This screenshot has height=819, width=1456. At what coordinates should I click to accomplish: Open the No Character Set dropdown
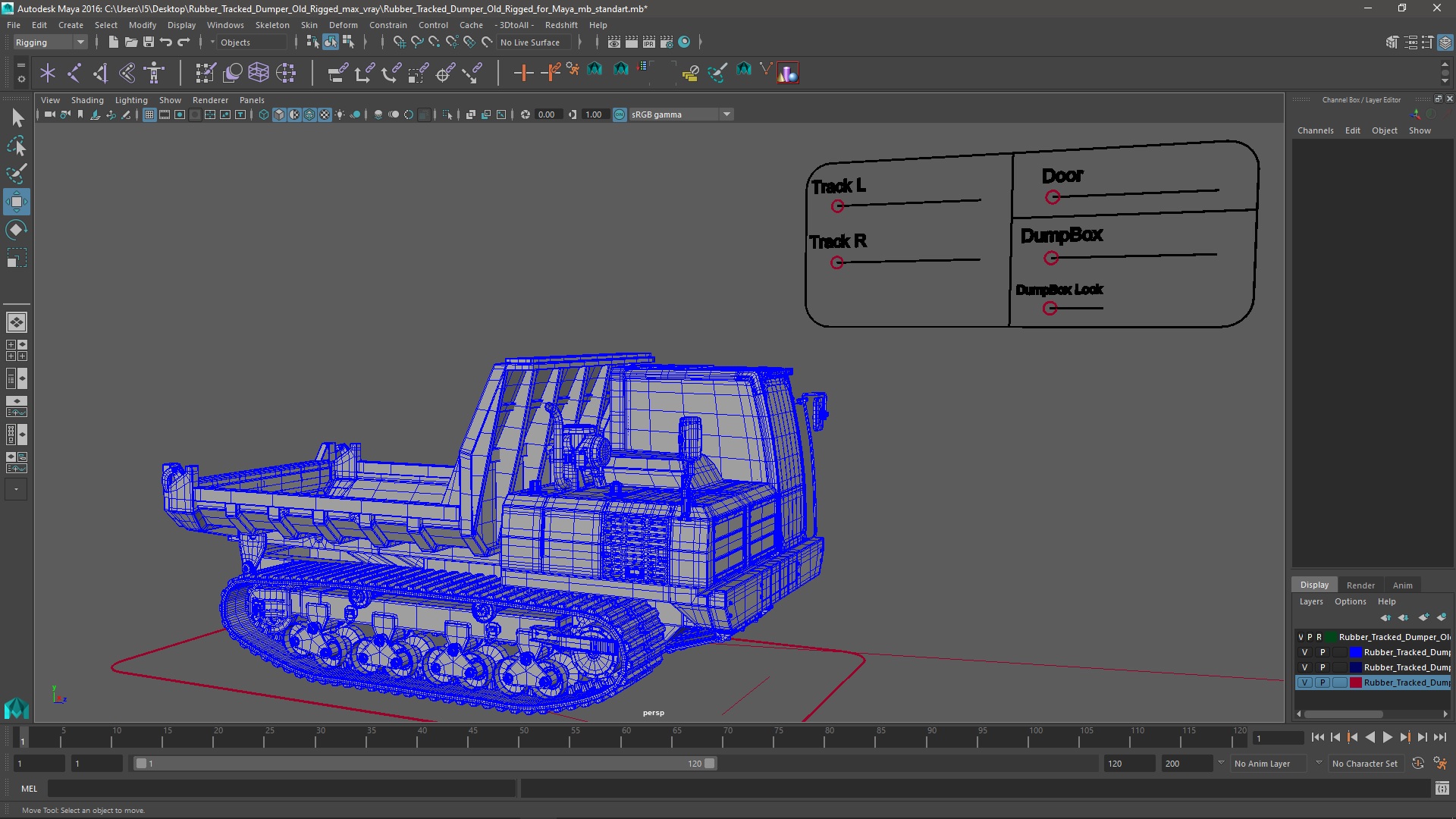(x=1367, y=764)
